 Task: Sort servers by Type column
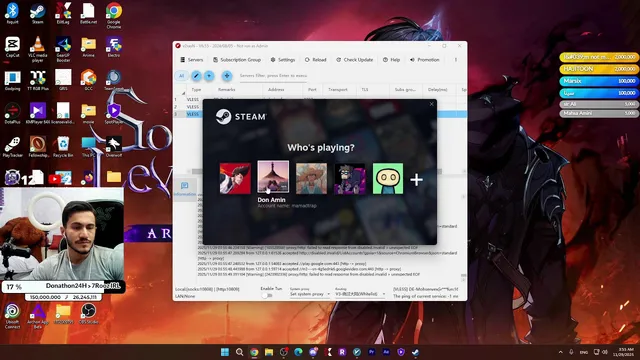pyautogui.click(x=196, y=89)
